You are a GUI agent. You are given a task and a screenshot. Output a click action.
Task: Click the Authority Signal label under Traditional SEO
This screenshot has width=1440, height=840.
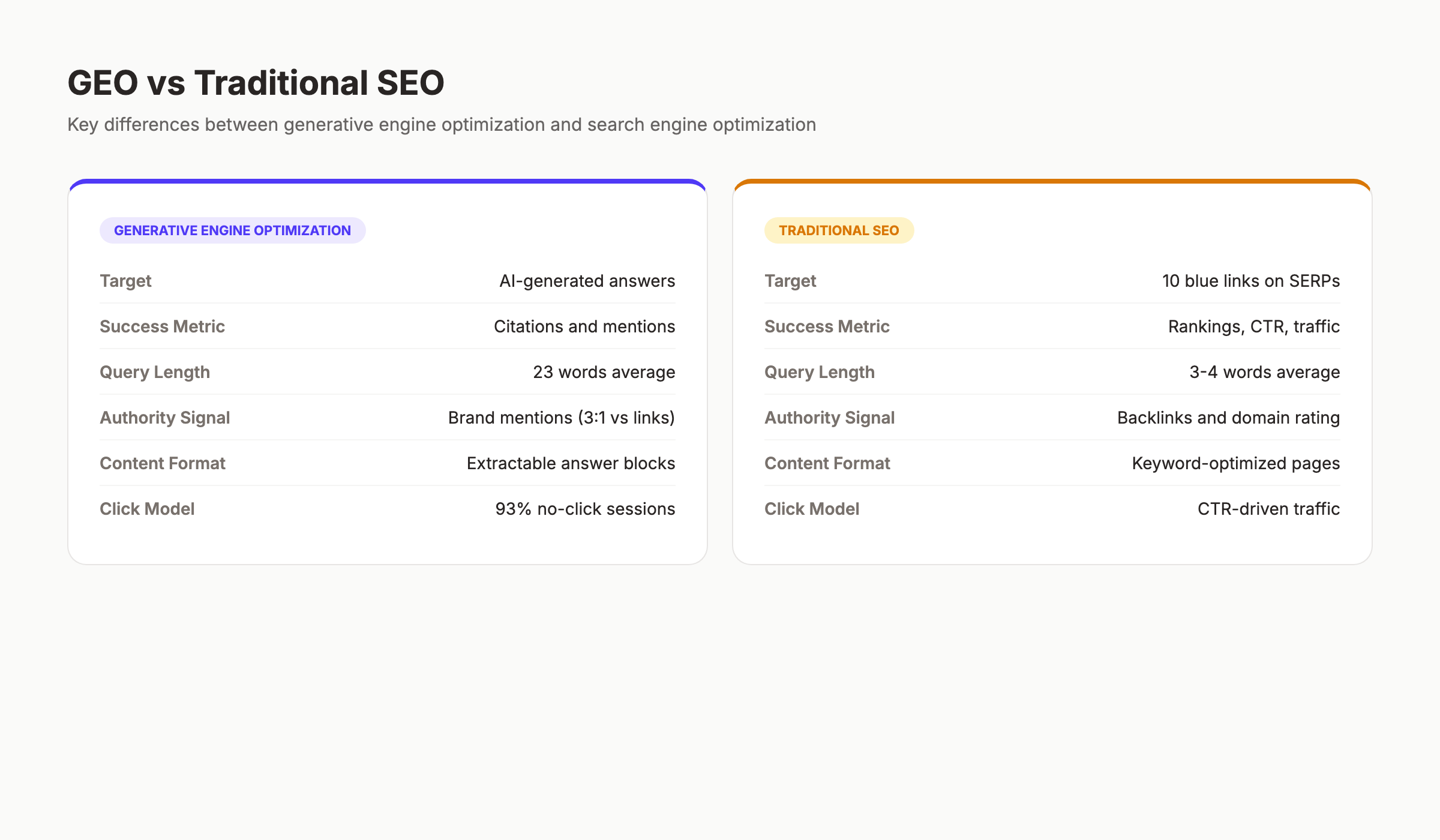[x=830, y=417]
